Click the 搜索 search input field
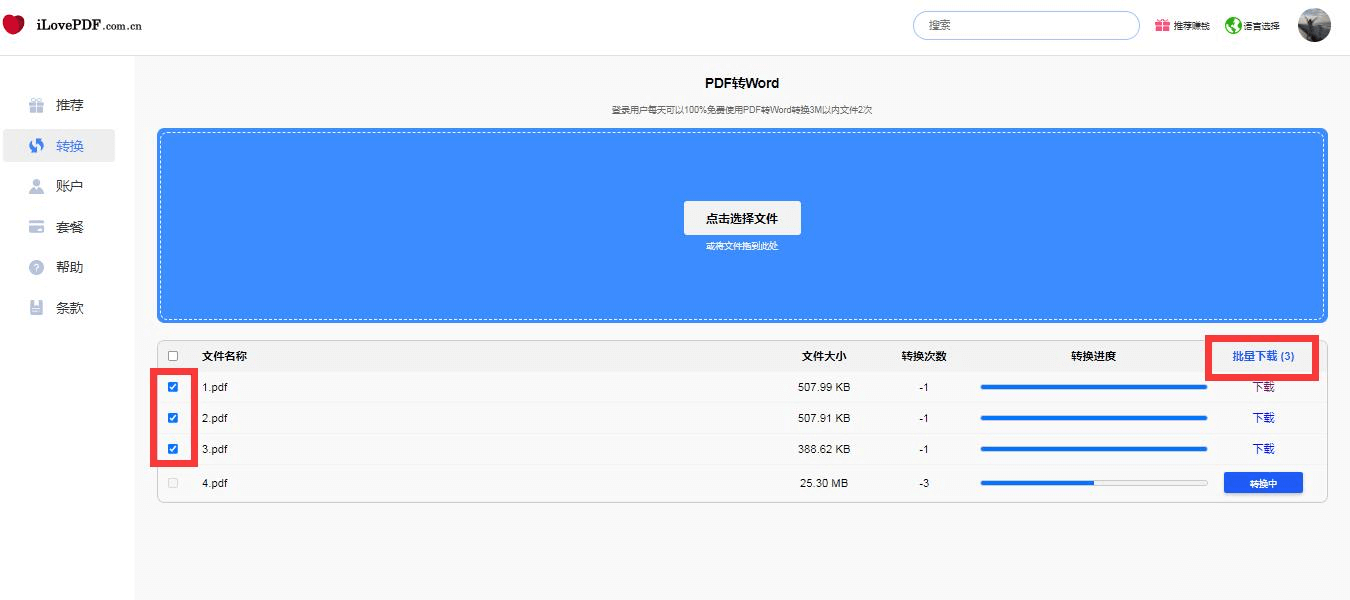This screenshot has width=1350, height=600. click(x=1025, y=25)
